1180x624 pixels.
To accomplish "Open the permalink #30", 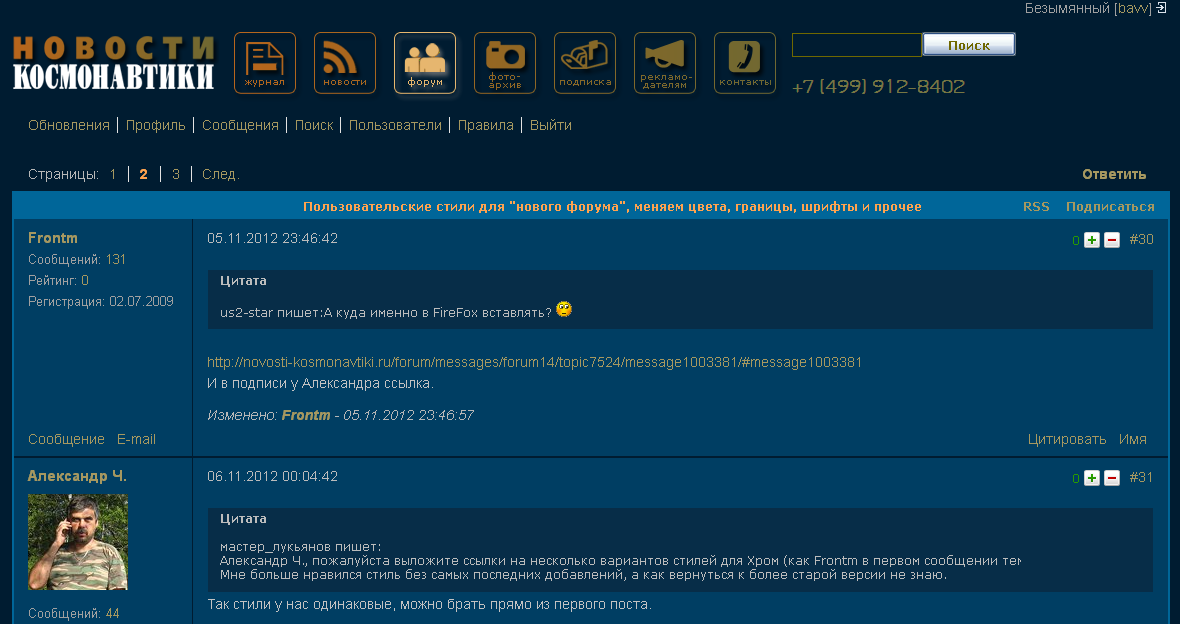I will [x=1142, y=239].
